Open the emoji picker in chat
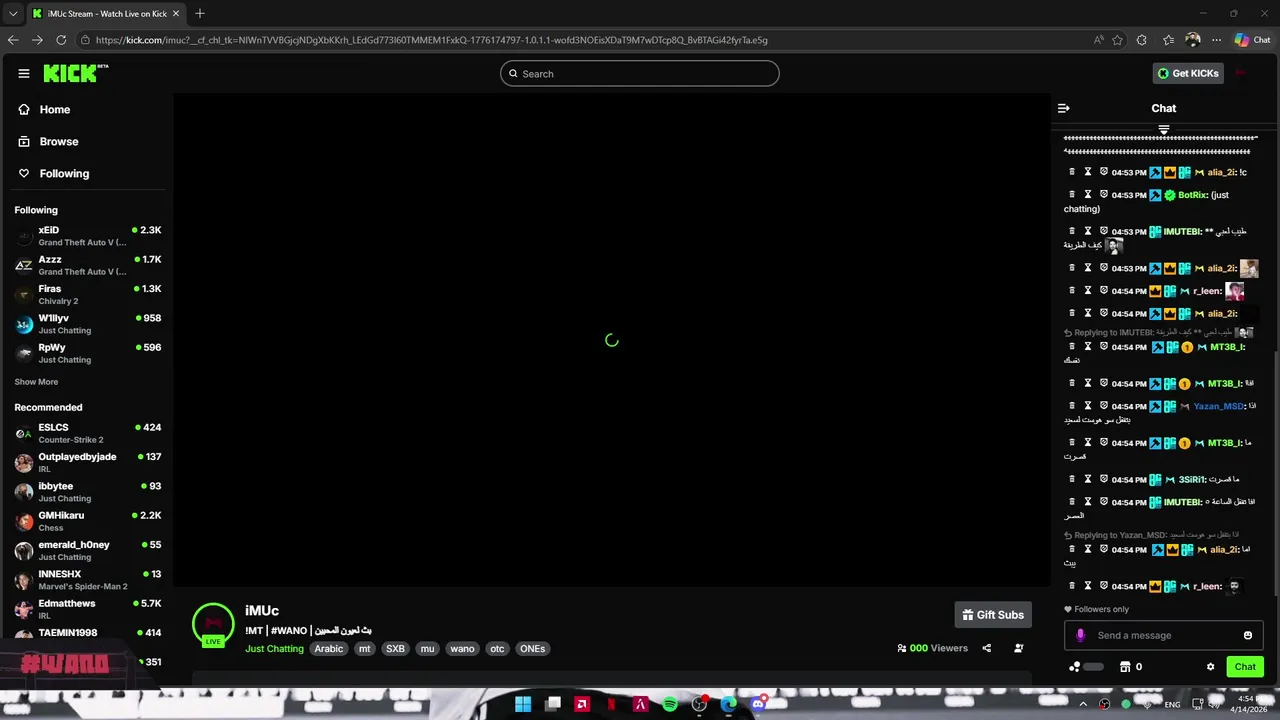 (x=1248, y=635)
